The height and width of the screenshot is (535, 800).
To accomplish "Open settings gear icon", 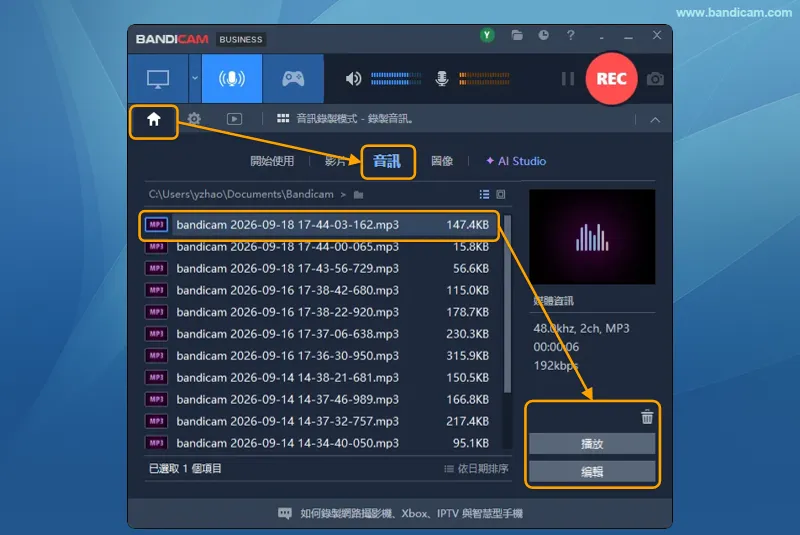I will point(194,119).
